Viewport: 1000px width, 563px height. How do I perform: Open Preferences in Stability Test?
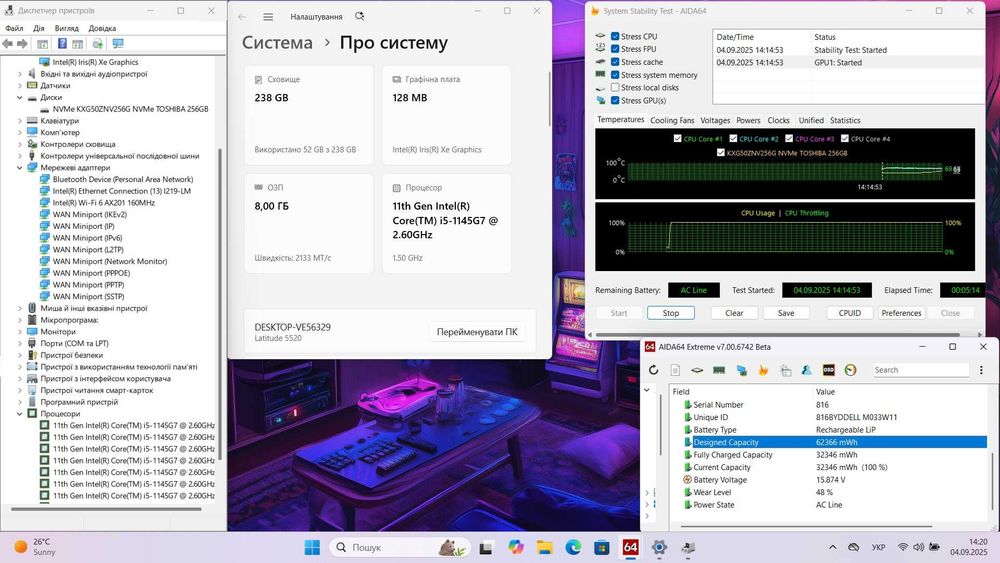click(901, 313)
